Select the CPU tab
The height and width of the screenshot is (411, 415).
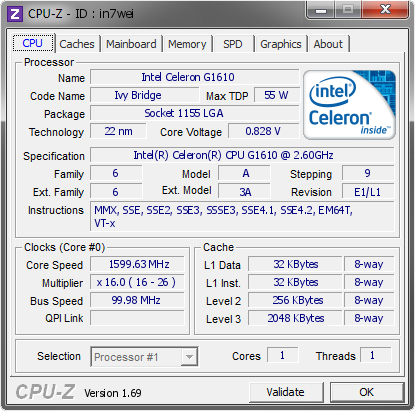pyautogui.click(x=33, y=43)
